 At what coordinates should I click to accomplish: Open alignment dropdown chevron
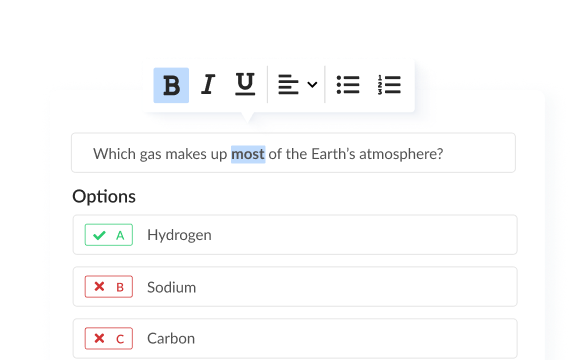[312, 85]
